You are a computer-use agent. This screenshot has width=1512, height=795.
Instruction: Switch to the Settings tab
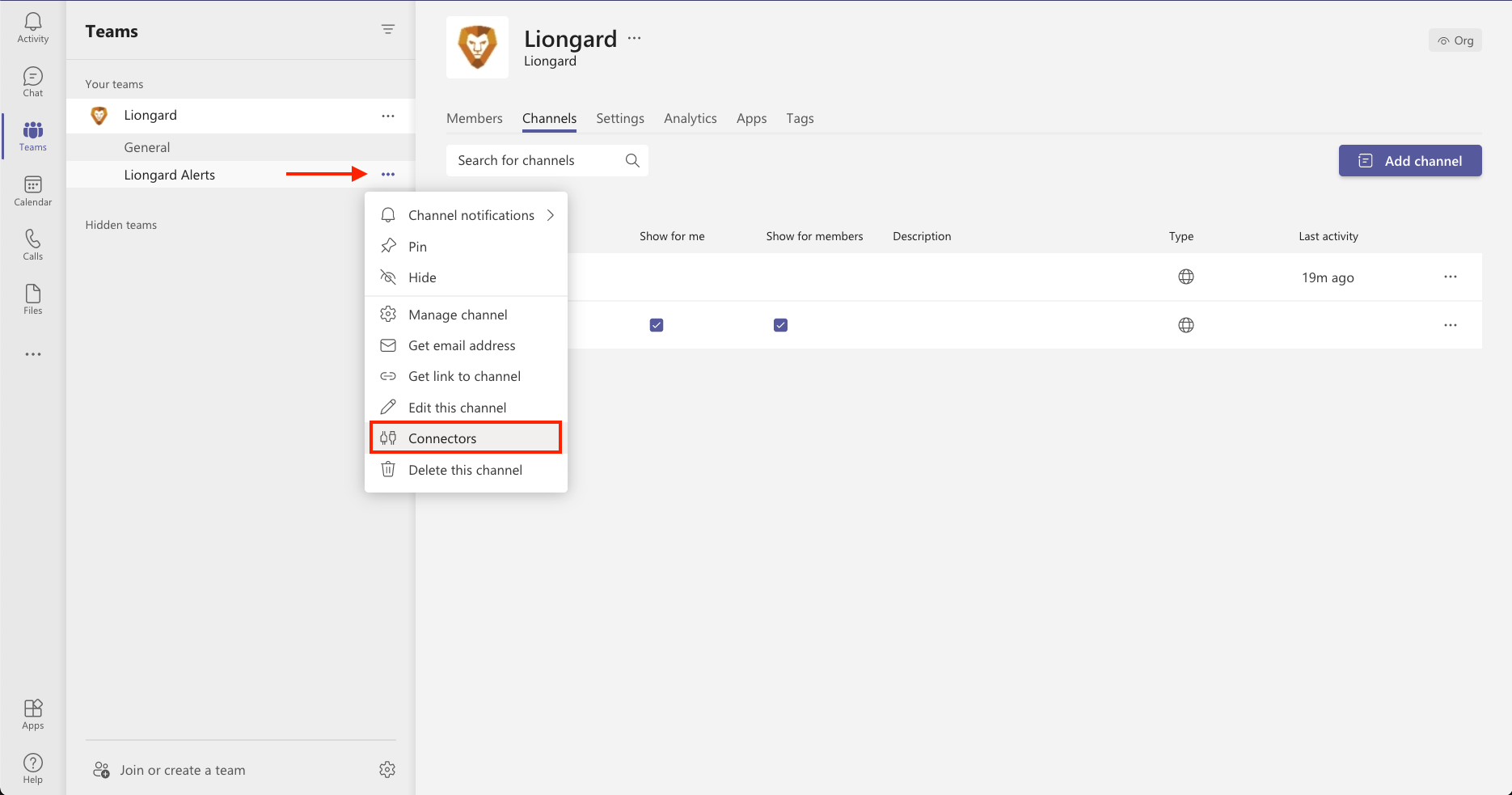[x=620, y=118]
